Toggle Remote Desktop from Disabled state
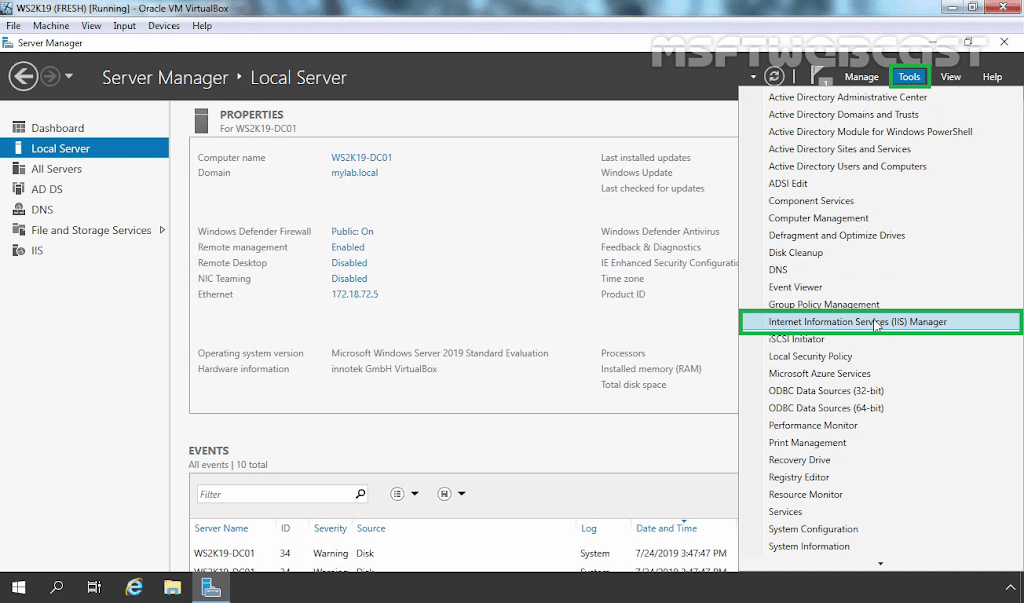The height and width of the screenshot is (603, 1024). (349, 262)
